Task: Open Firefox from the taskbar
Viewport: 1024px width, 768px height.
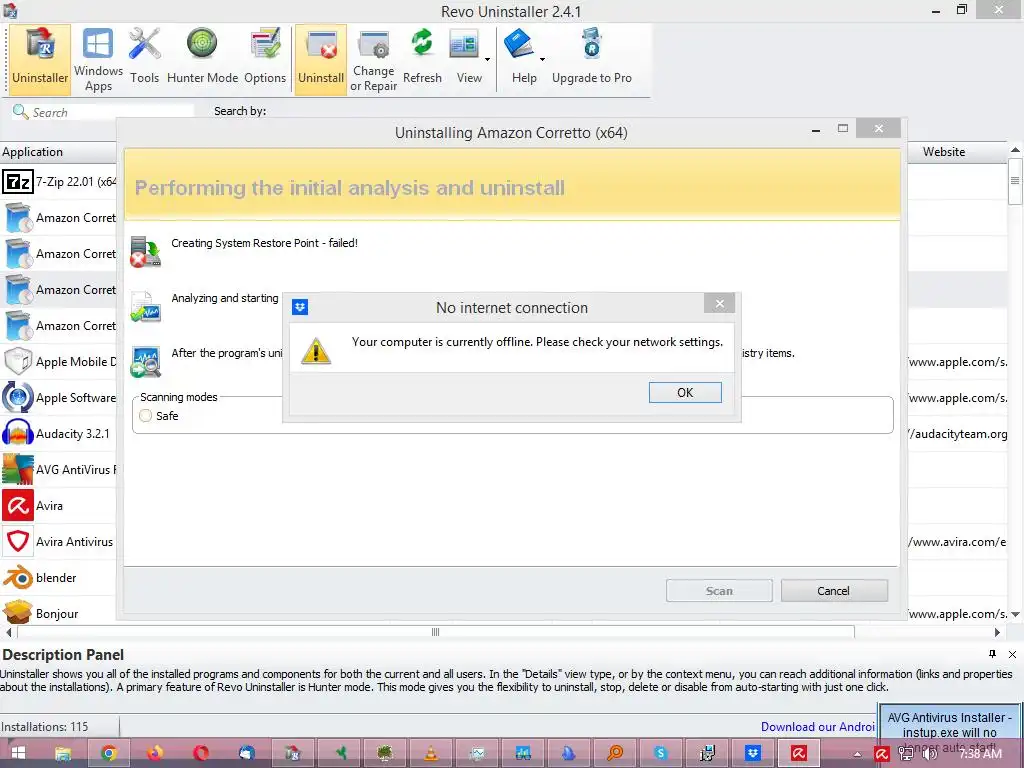Action: 155,753
